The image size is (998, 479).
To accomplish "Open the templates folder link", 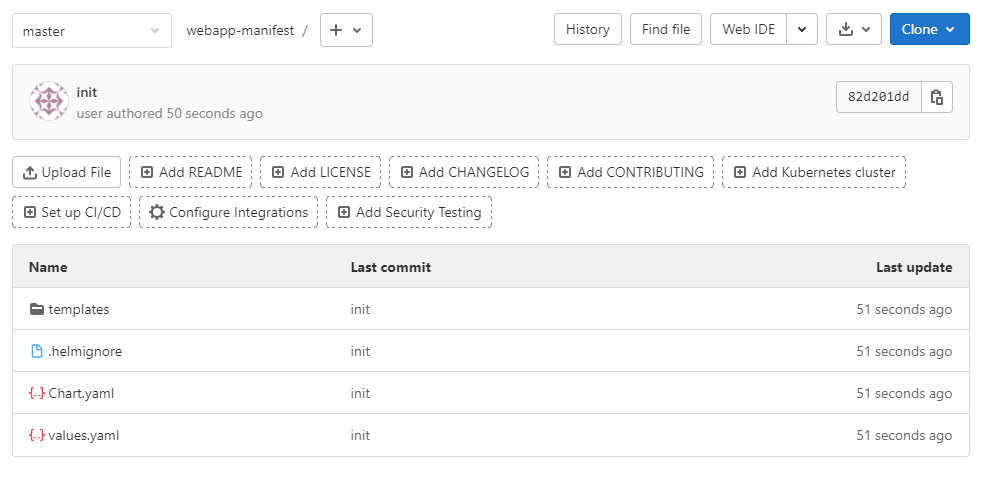I will point(79,309).
